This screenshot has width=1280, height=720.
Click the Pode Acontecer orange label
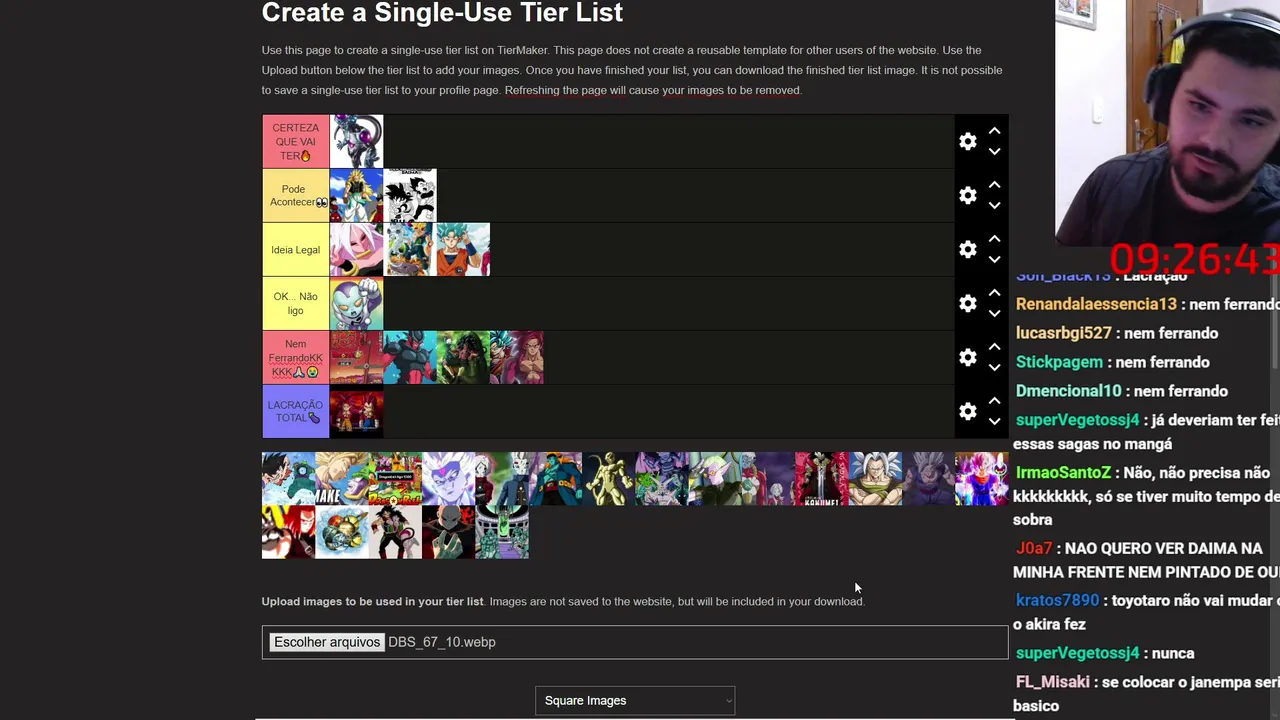tap(296, 196)
